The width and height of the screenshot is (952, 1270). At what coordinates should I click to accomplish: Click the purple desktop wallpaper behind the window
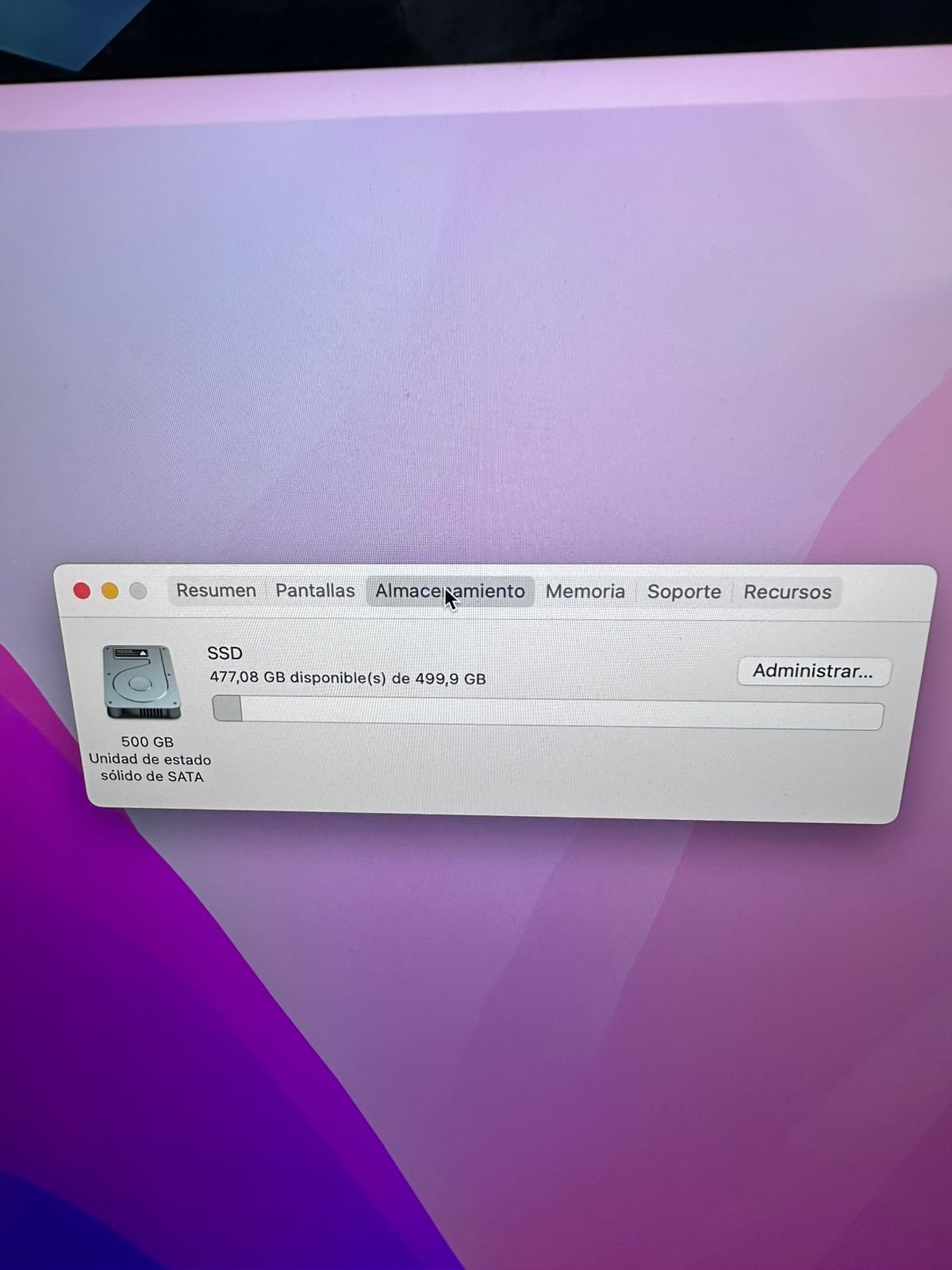click(476, 317)
